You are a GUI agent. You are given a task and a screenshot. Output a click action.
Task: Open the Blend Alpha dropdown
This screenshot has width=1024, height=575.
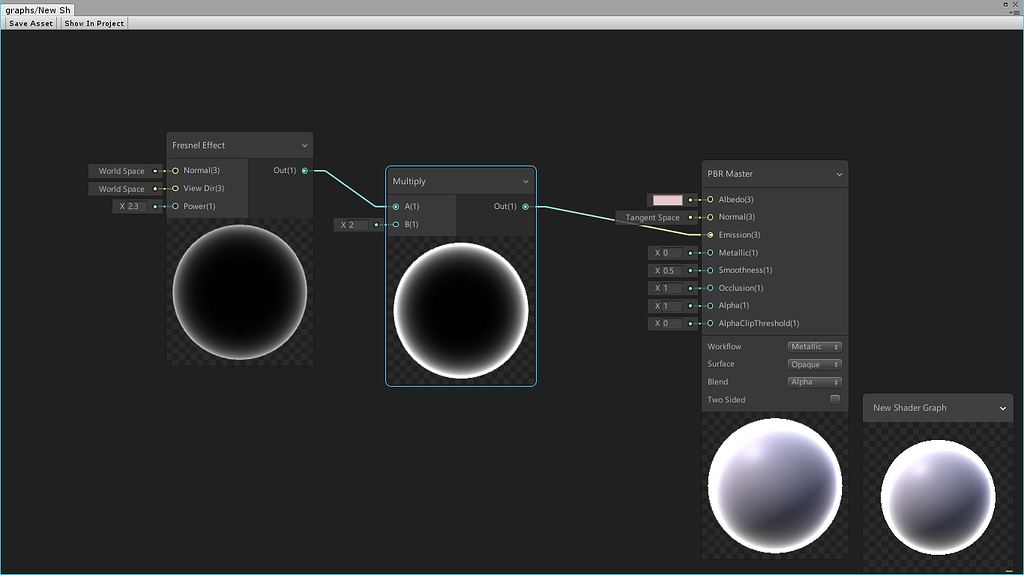coord(814,382)
